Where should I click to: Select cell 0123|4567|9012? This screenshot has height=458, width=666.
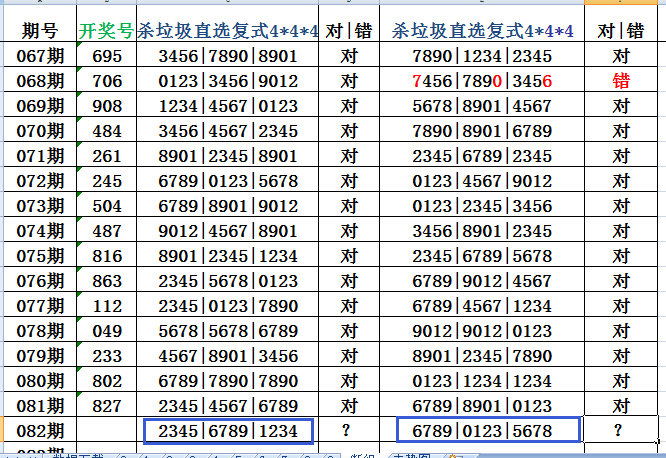pos(482,181)
